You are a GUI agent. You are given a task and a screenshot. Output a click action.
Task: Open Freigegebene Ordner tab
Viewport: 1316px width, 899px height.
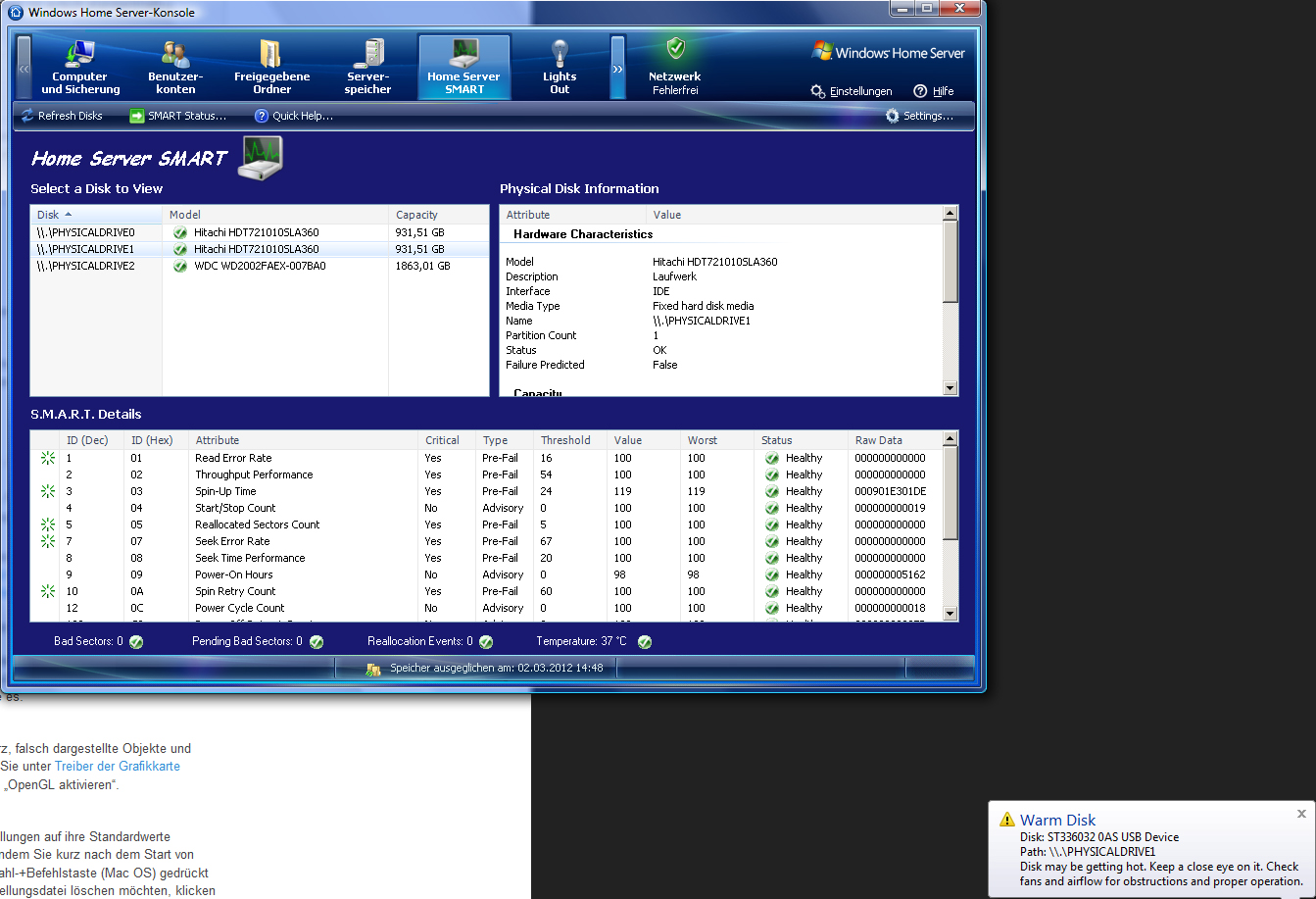pyautogui.click(x=271, y=67)
